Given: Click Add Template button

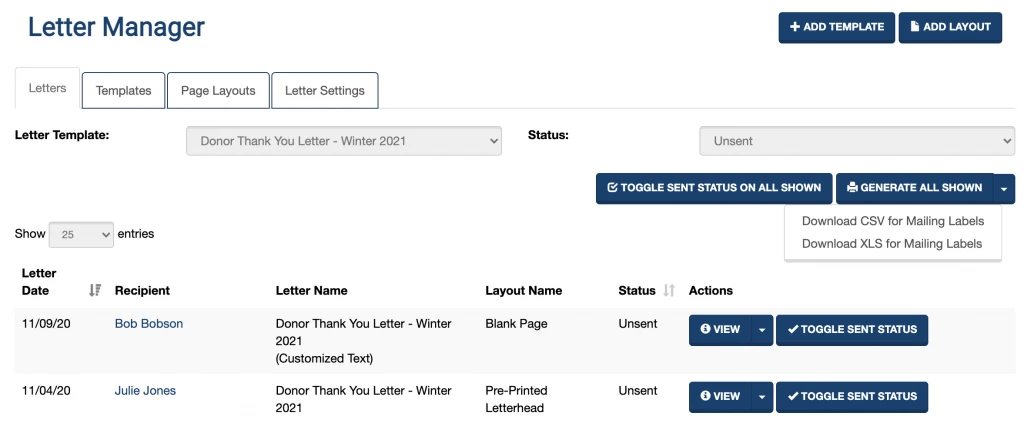Looking at the screenshot, I should [x=836, y=27].
